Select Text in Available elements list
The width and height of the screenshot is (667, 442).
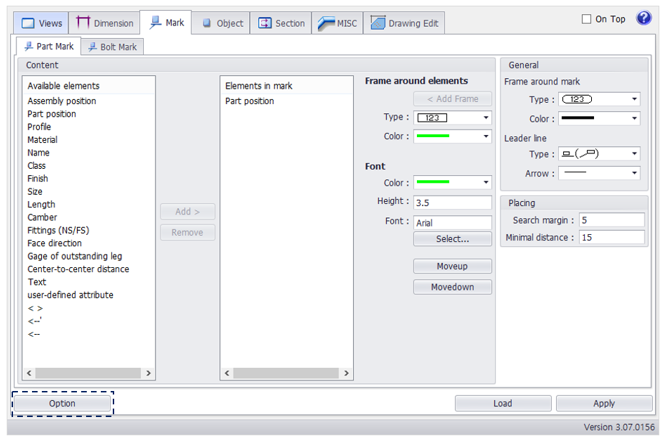click(x=37, y=282)
